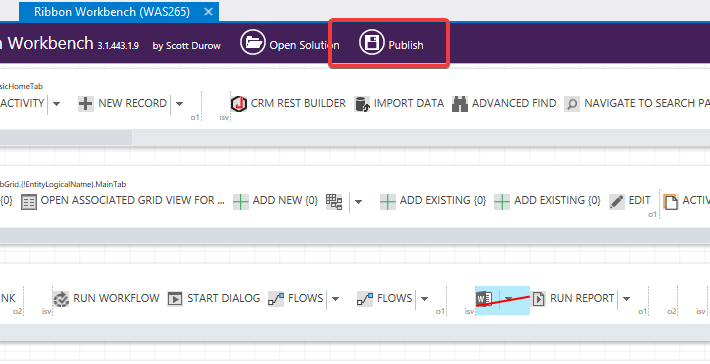Viewport: 710px width, 364px height.
Task: Open the dropdown next to hierarchy grid icon
Action: pyautogui.click(x=358, y=201)
